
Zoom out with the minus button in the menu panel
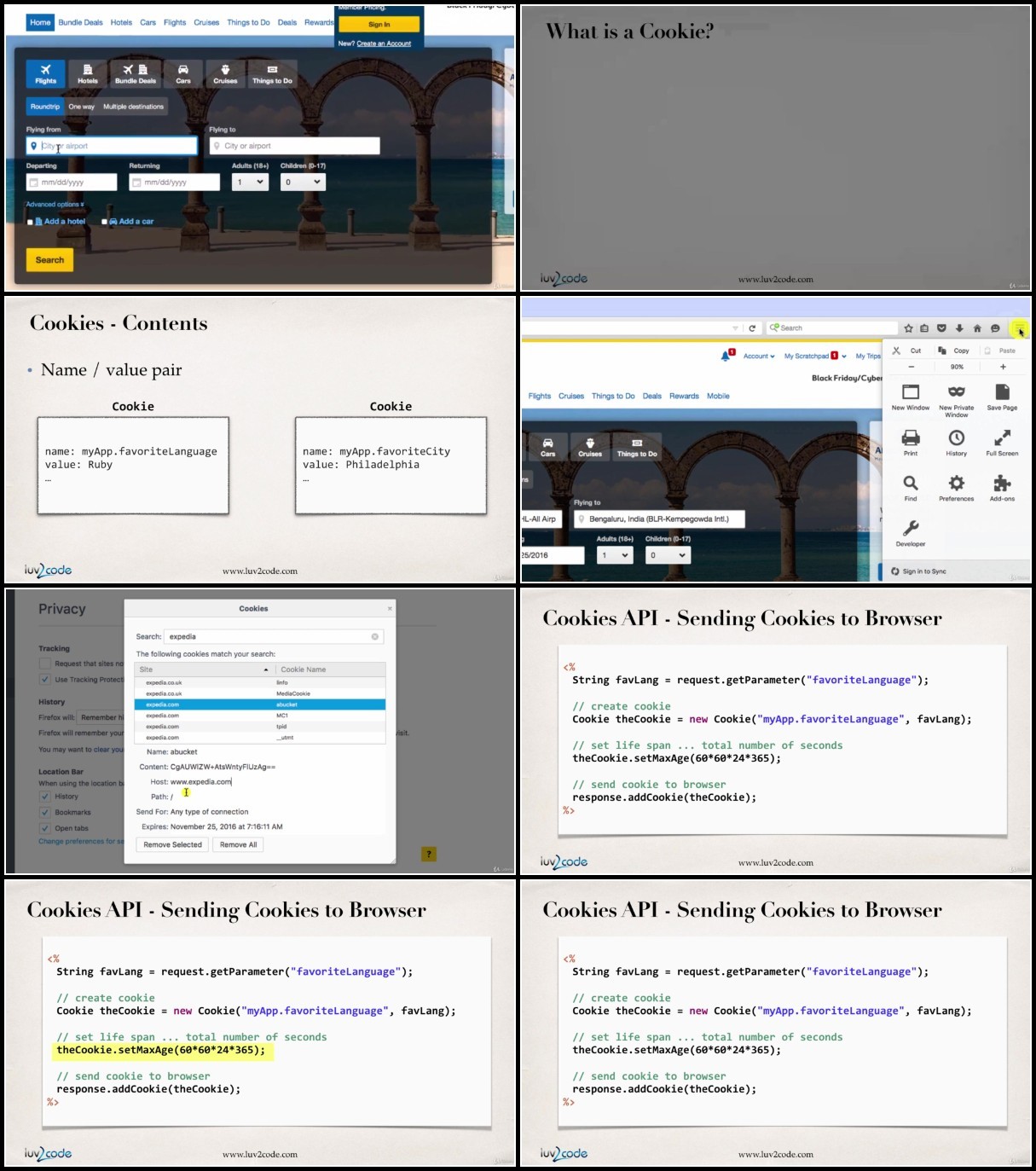[911, 367]
